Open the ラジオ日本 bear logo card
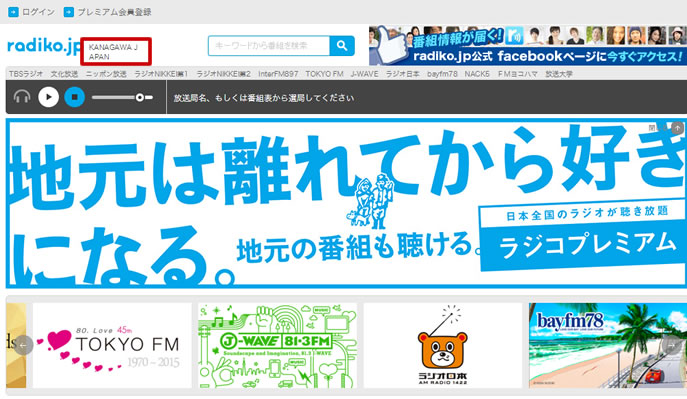 click(x=443, y=345)
